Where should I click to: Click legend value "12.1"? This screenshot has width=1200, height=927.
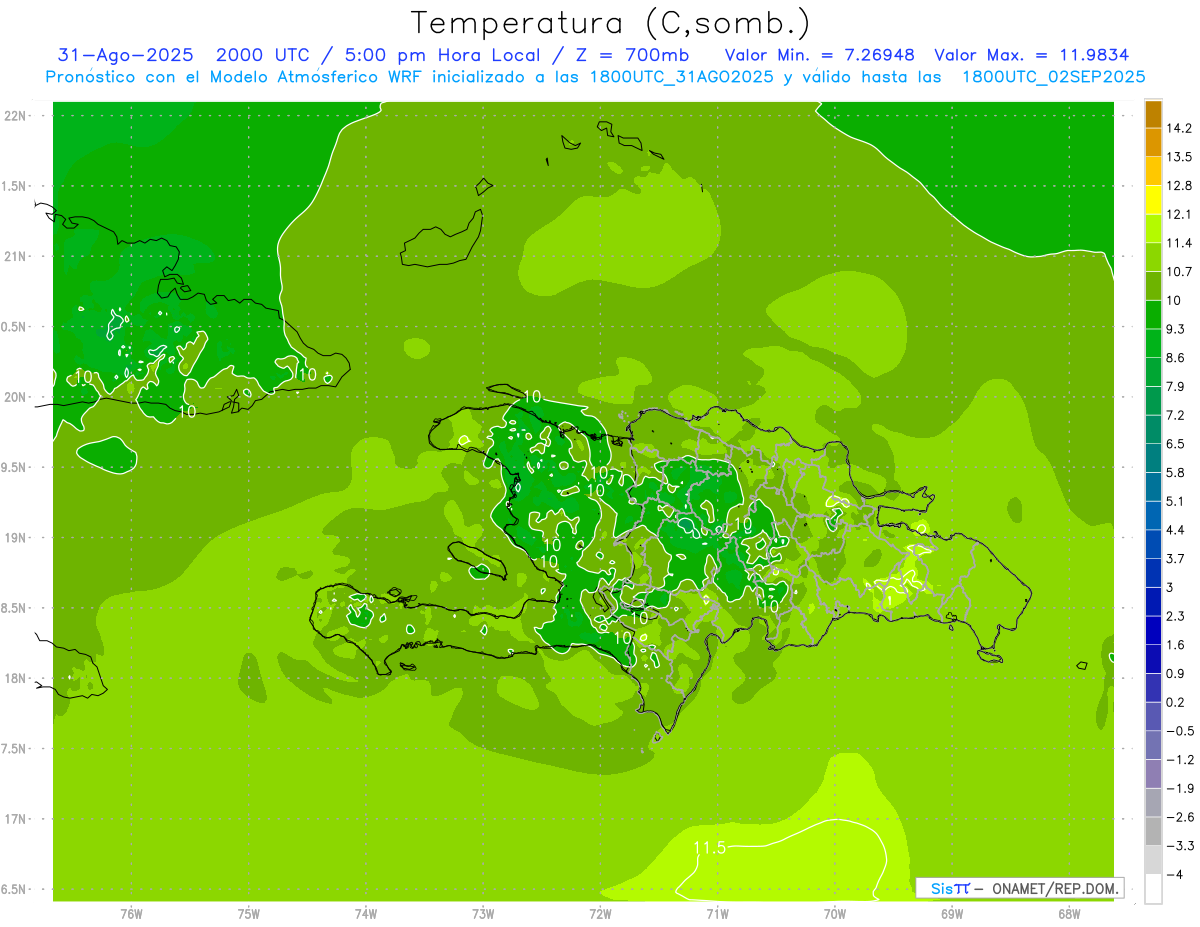click(x=1180, y=214)
